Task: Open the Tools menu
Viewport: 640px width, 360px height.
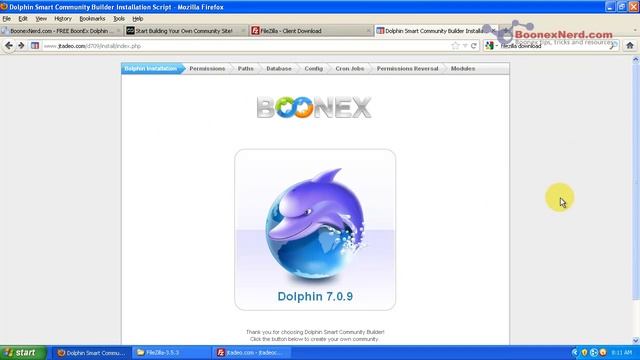Action: coord(119,19)
